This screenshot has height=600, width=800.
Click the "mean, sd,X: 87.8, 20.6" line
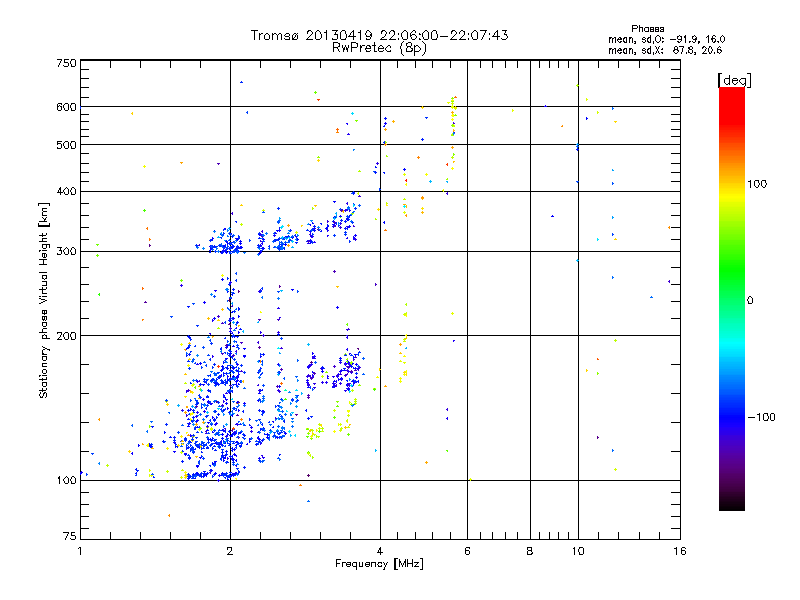[665, 50]
